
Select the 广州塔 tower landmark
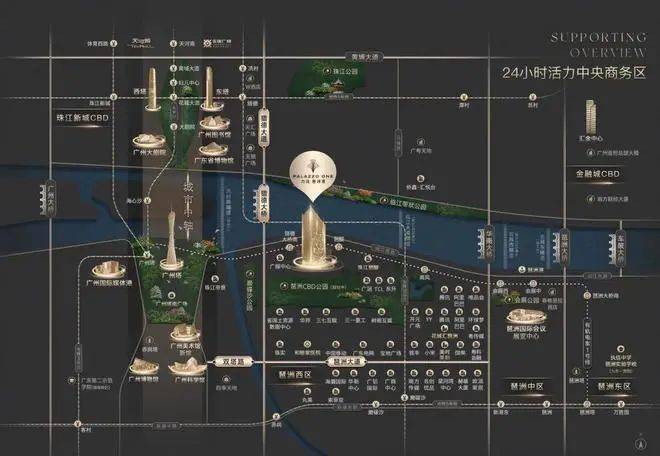click(171, 238)
